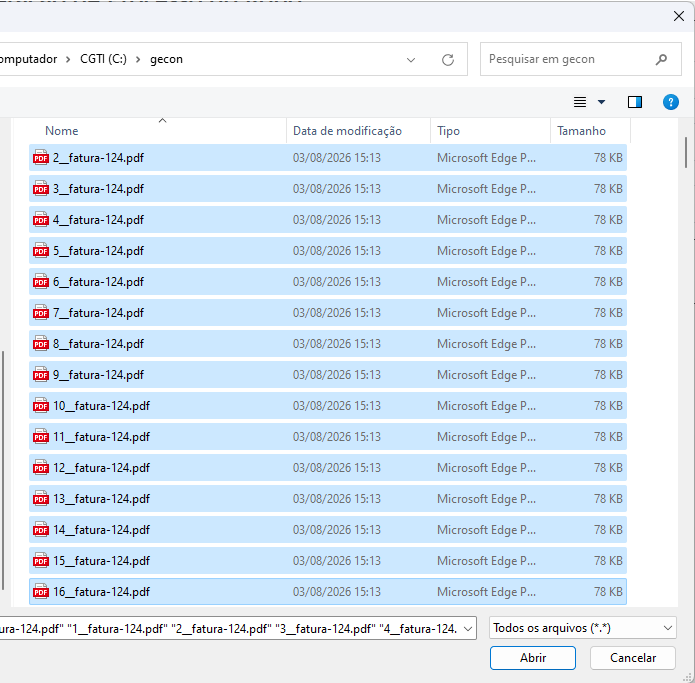Select file name 16__fatura-124.pdf
The width and height of the screenshot is (695, 683).
[x=102, y=592]
